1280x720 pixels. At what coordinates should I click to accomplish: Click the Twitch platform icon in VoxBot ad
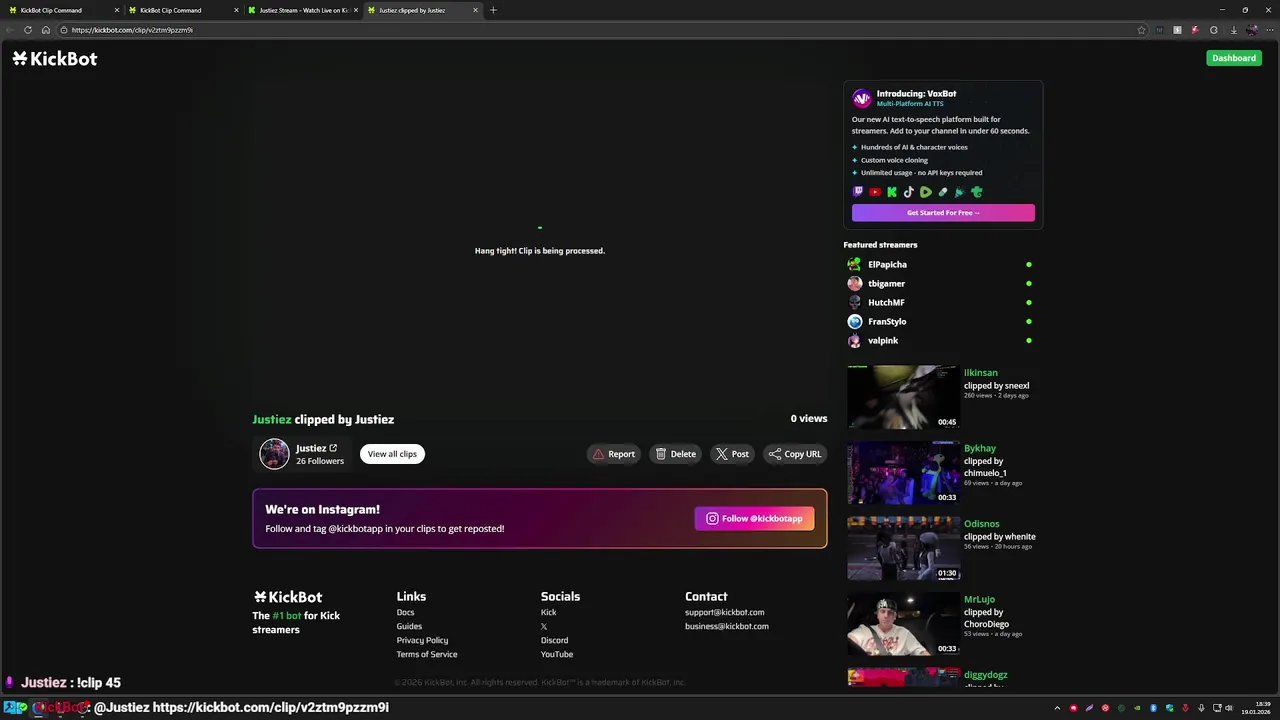[x=858, y=192]
